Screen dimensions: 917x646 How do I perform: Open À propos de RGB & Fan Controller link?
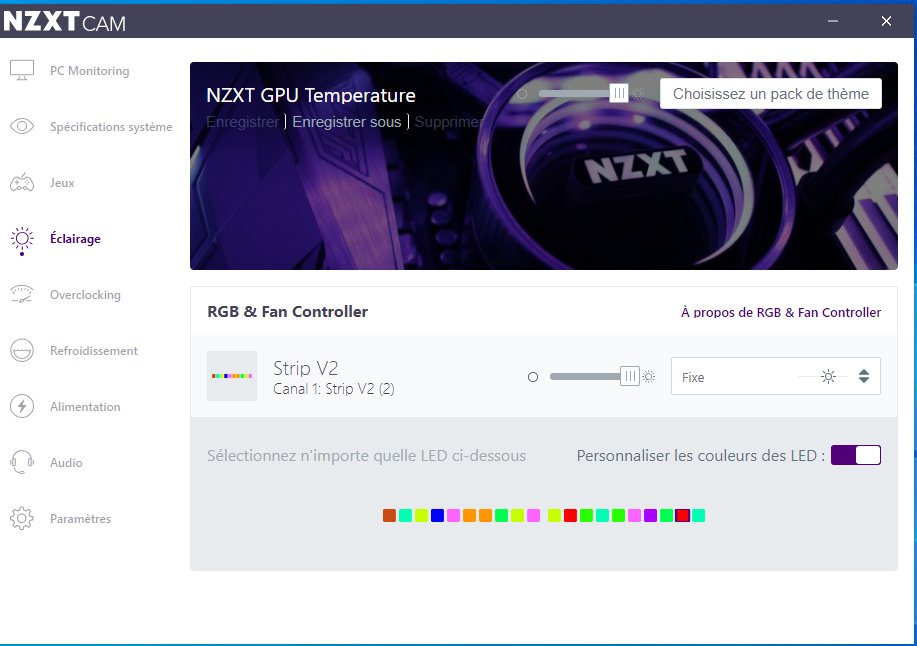click(x=780, y=312)
